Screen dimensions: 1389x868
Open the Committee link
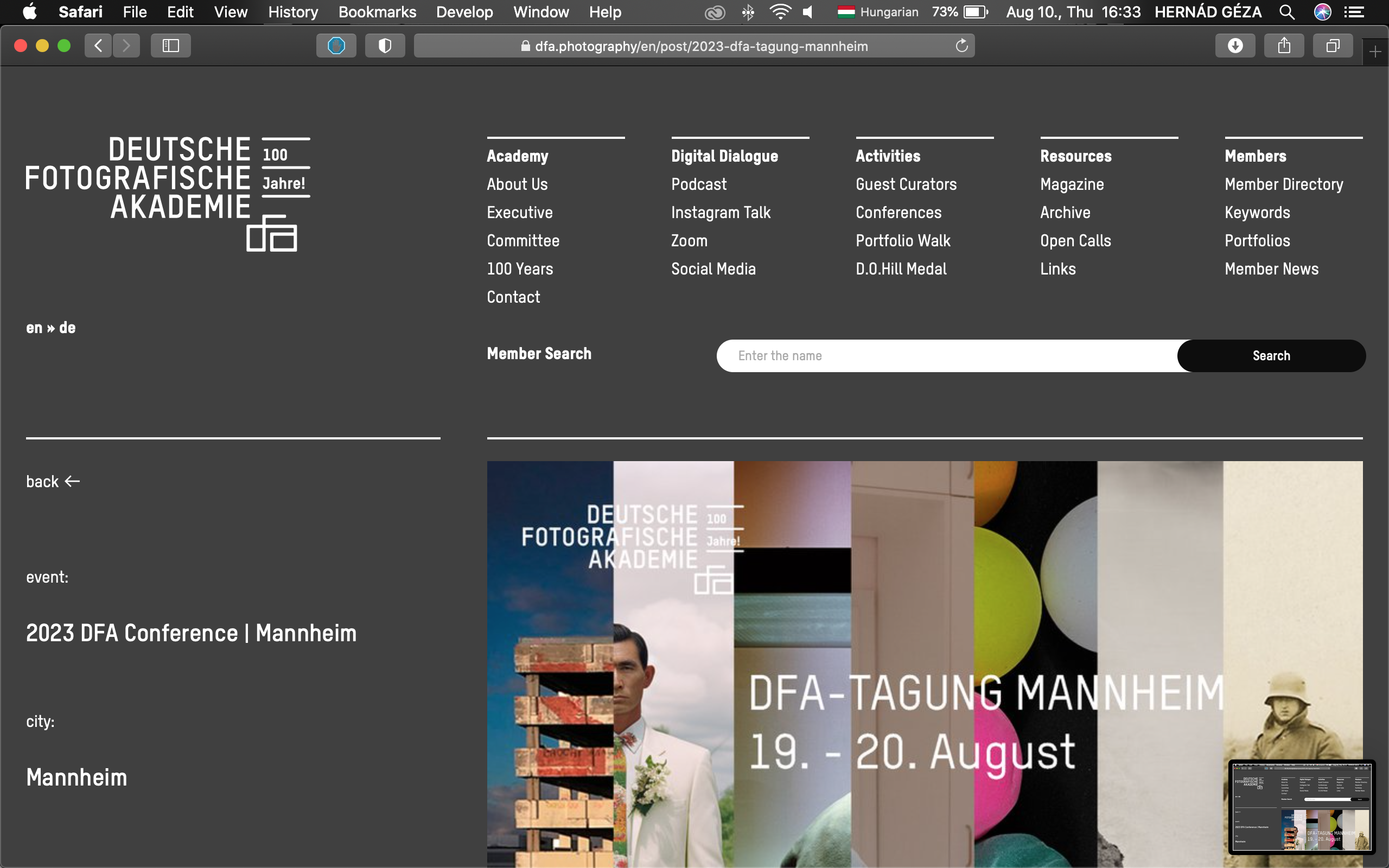pos(523,240)
